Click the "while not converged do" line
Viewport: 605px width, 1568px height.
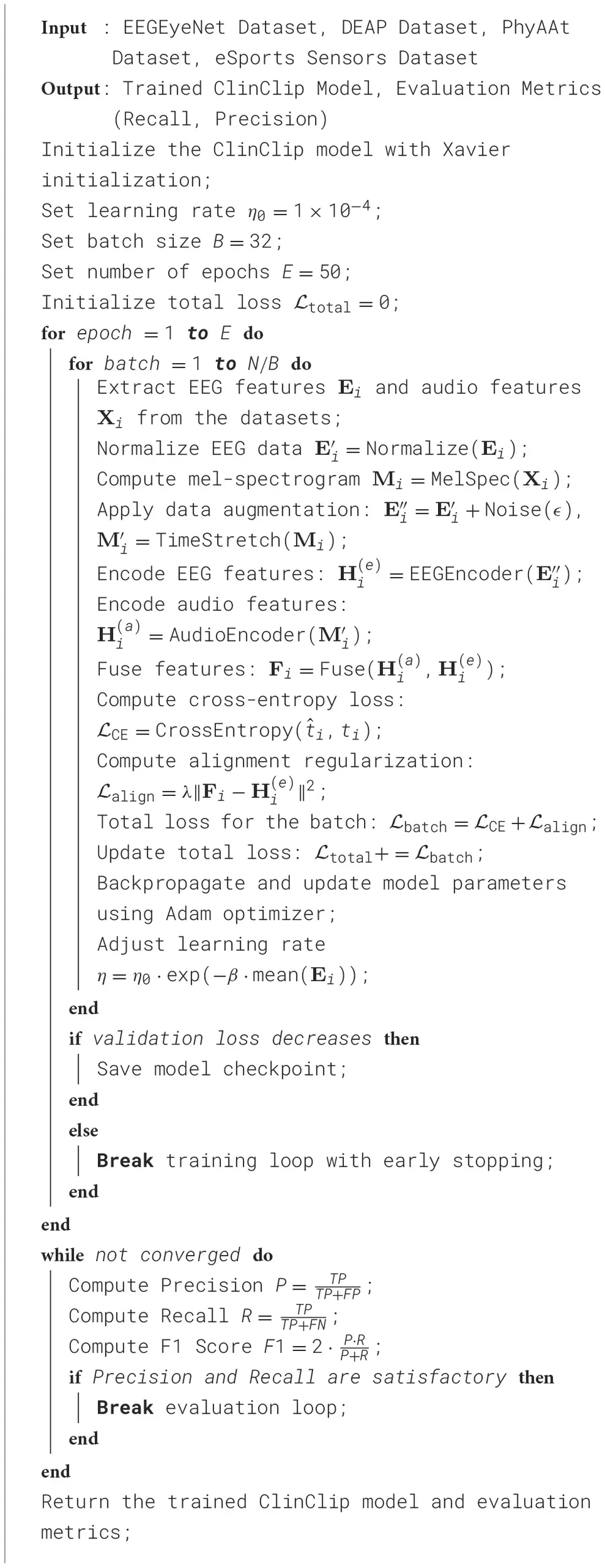157,1255
